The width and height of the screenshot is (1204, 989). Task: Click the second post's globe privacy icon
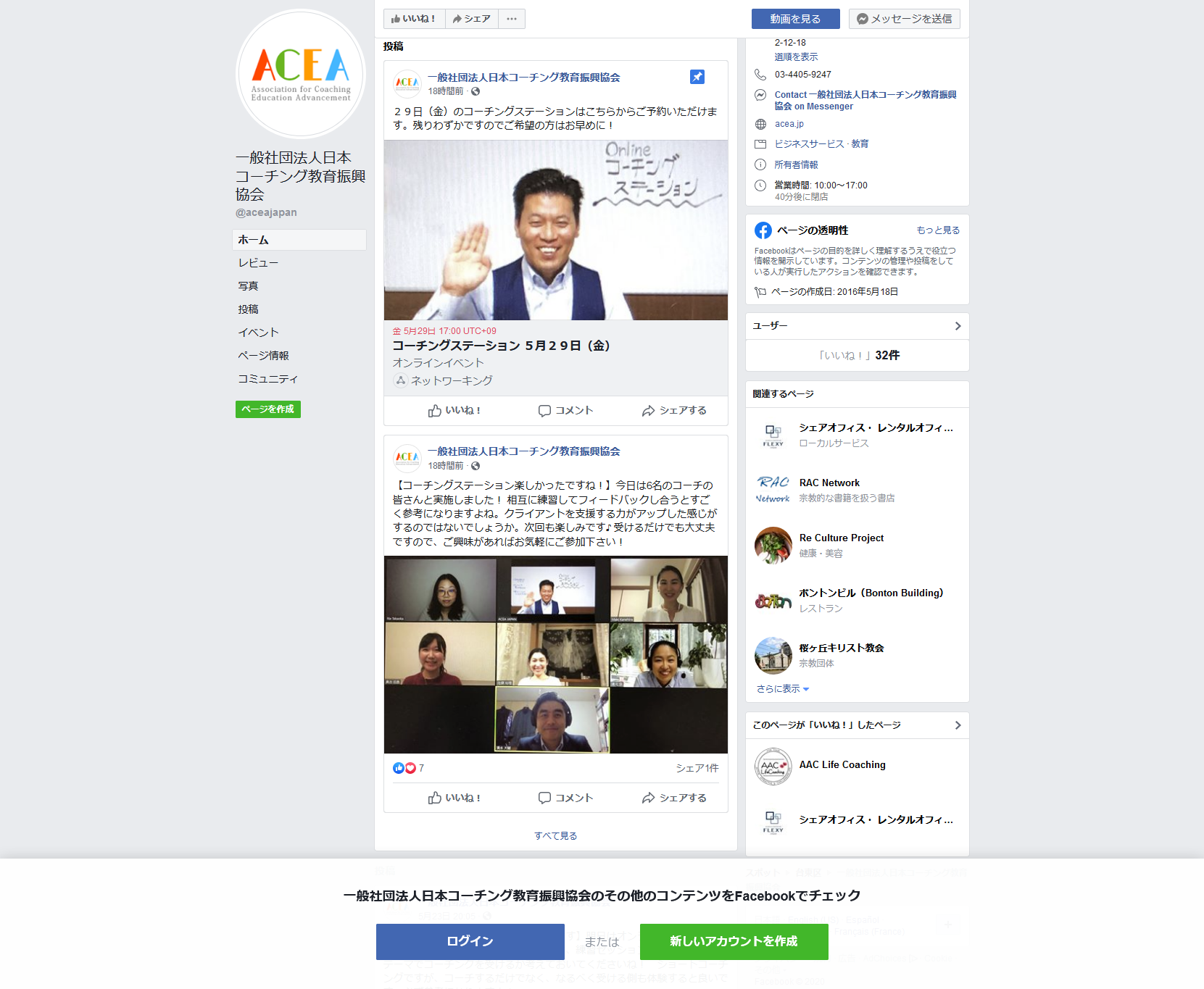coord(476,466)
